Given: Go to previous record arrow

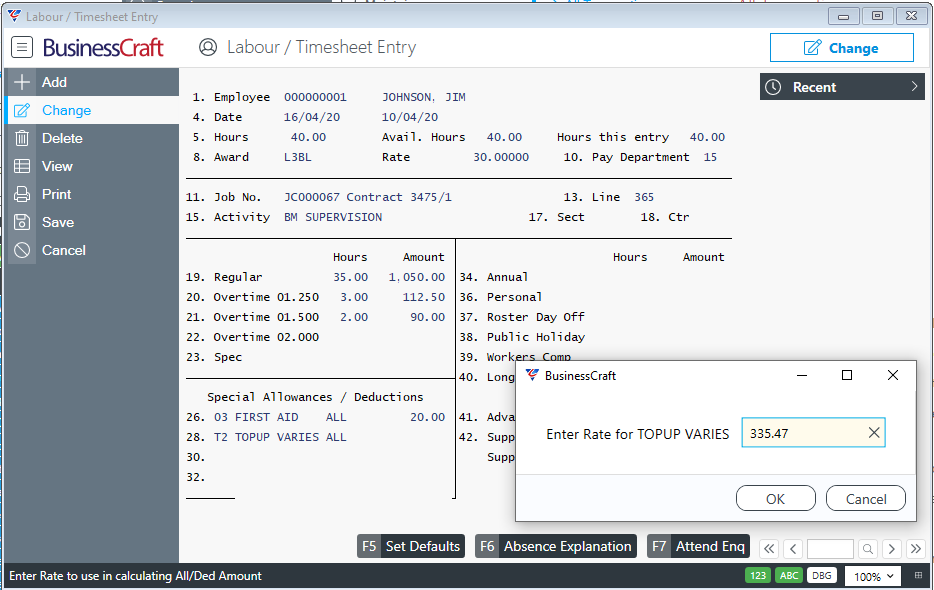Looking at the screenshot, I should [793, 548].
